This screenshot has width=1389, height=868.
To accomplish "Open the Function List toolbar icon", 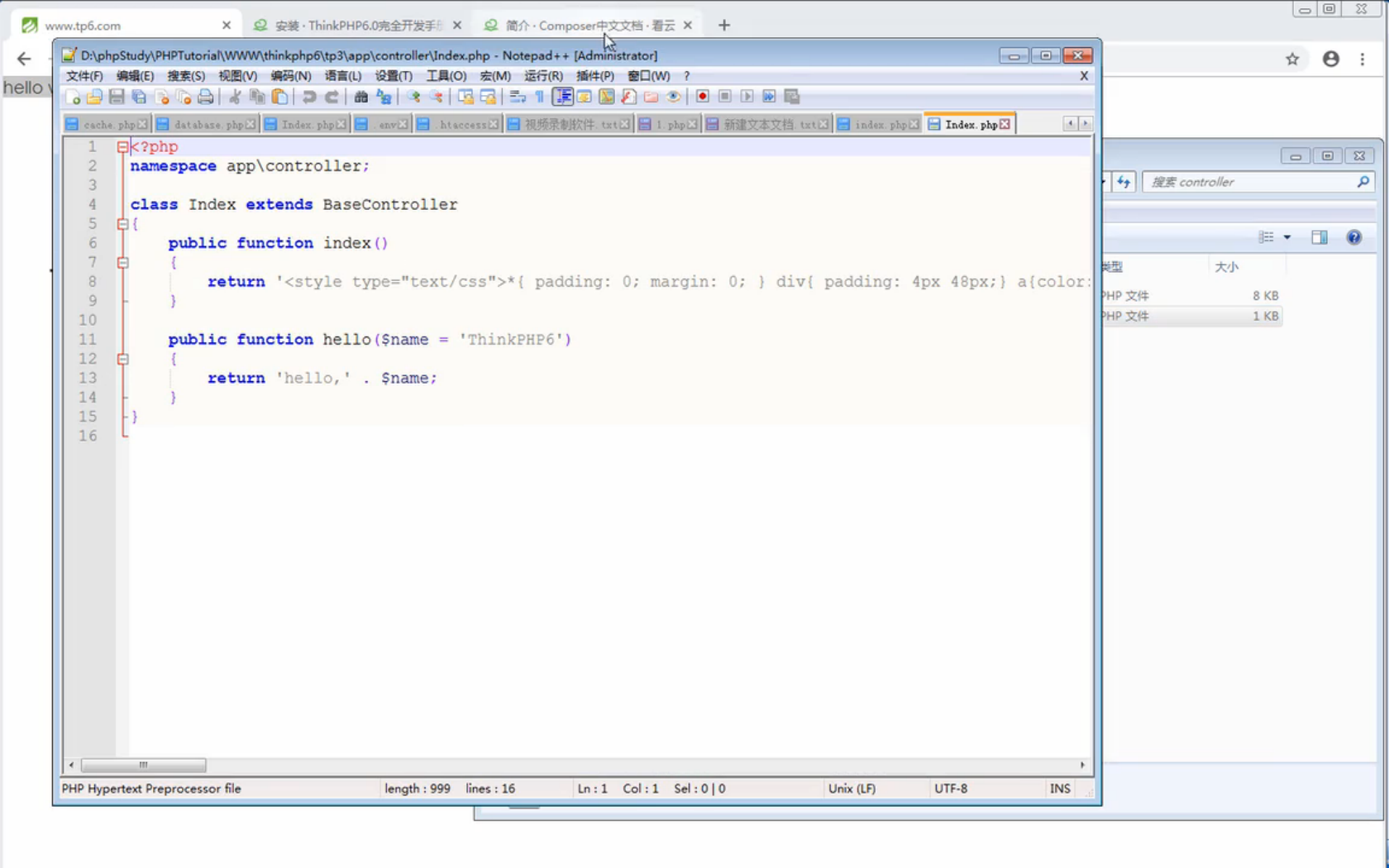I will [x=628, y=97].
